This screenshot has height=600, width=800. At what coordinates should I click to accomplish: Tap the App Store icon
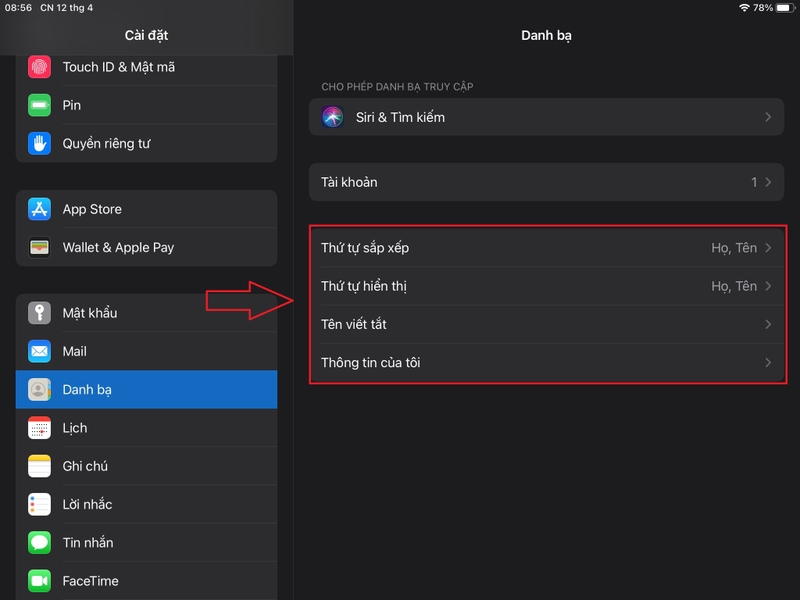tap(39, 209)
